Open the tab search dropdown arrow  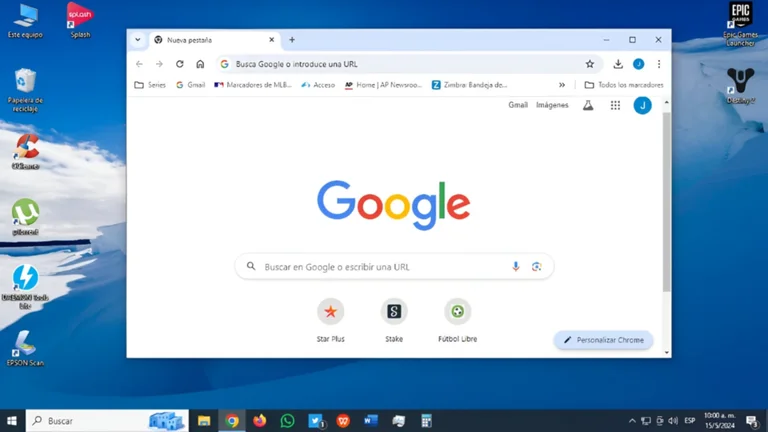point(138,40)
